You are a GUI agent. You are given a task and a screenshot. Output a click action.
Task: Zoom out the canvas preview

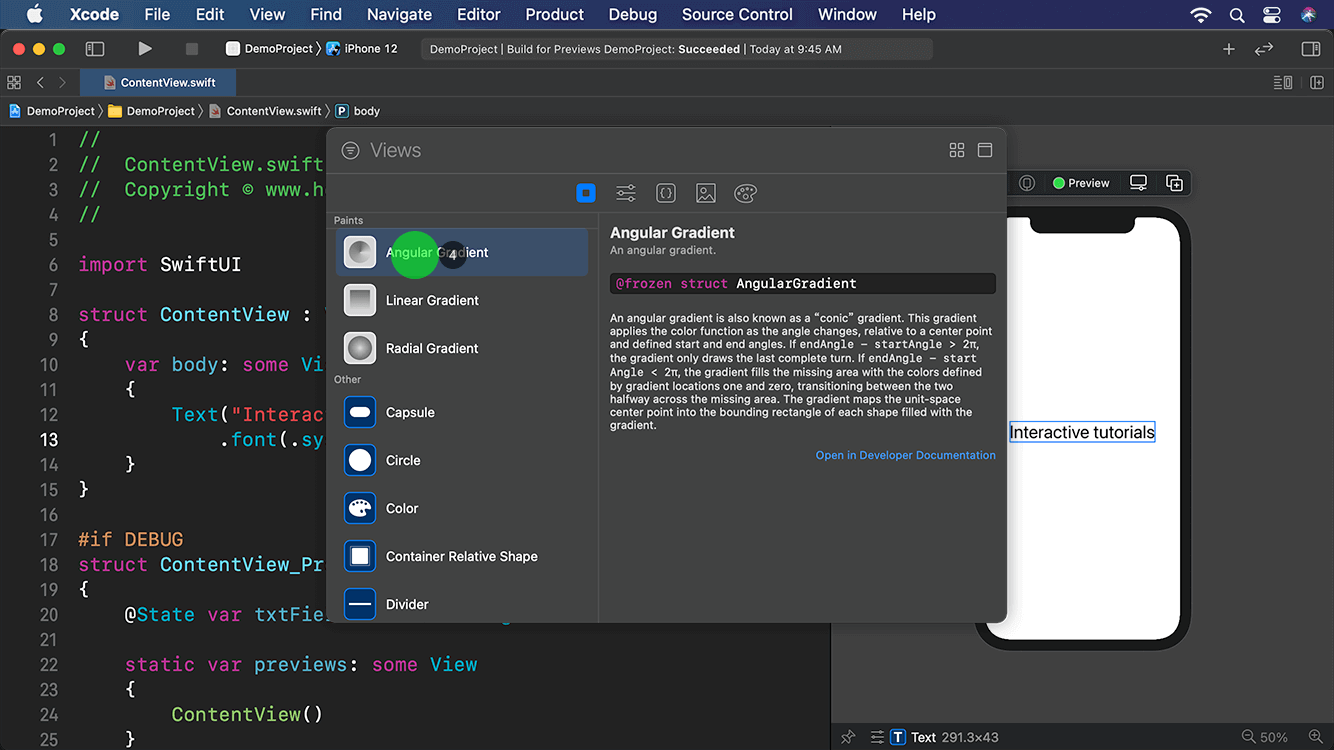coord(1248,737)
